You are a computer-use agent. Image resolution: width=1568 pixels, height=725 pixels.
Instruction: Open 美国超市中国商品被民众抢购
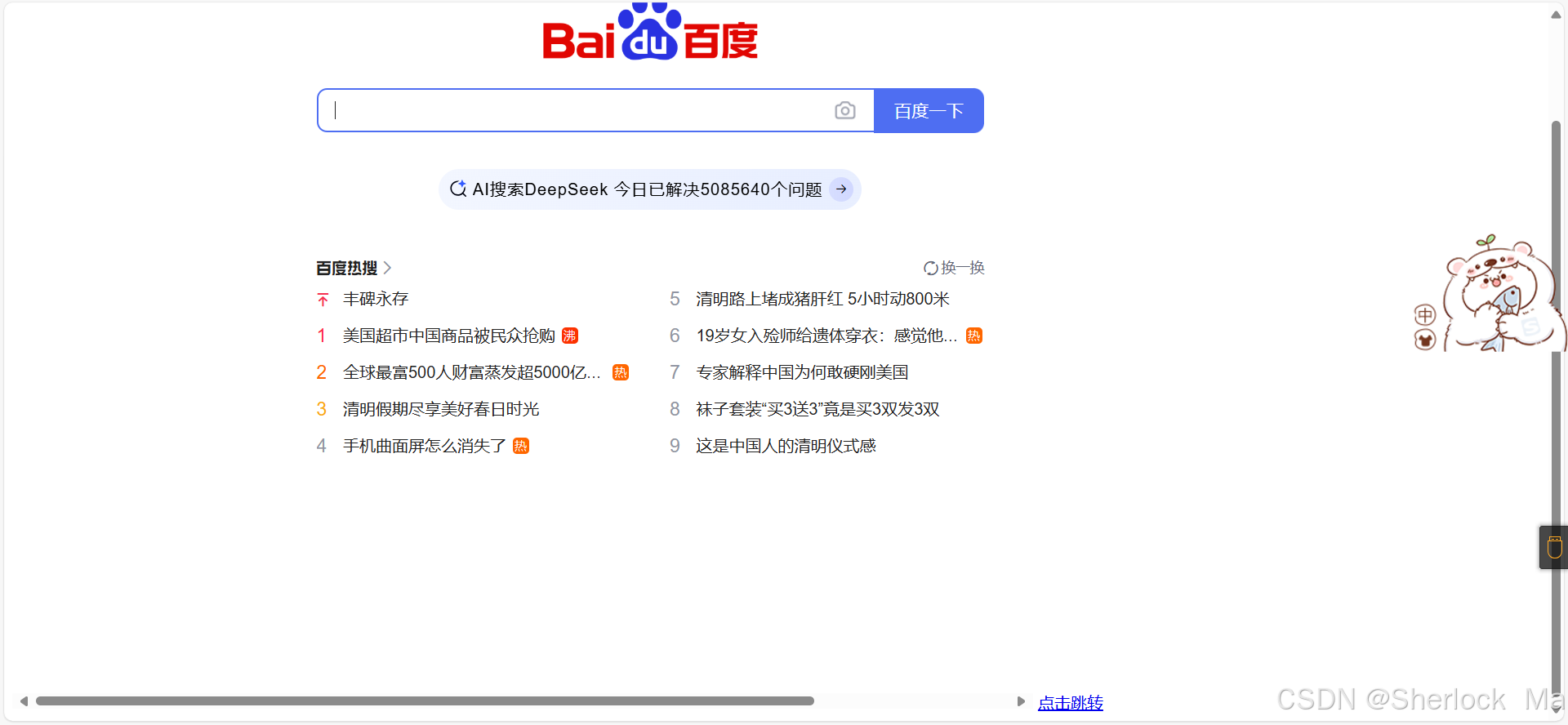pyautogui.click(x=449, y=336)
